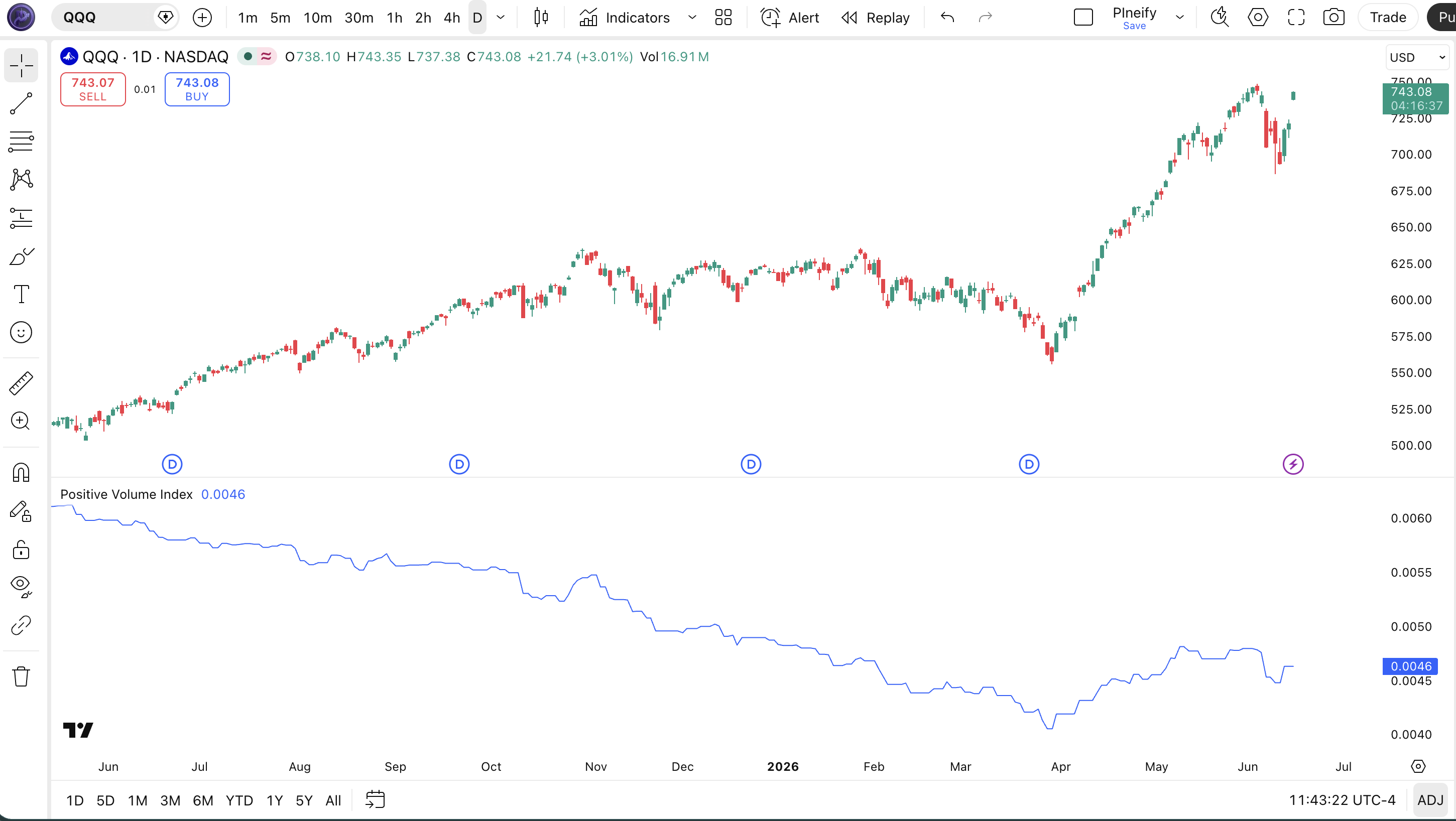Start bar Replay mode
This screenshot has width=1456, height=821.
(875, 18)
